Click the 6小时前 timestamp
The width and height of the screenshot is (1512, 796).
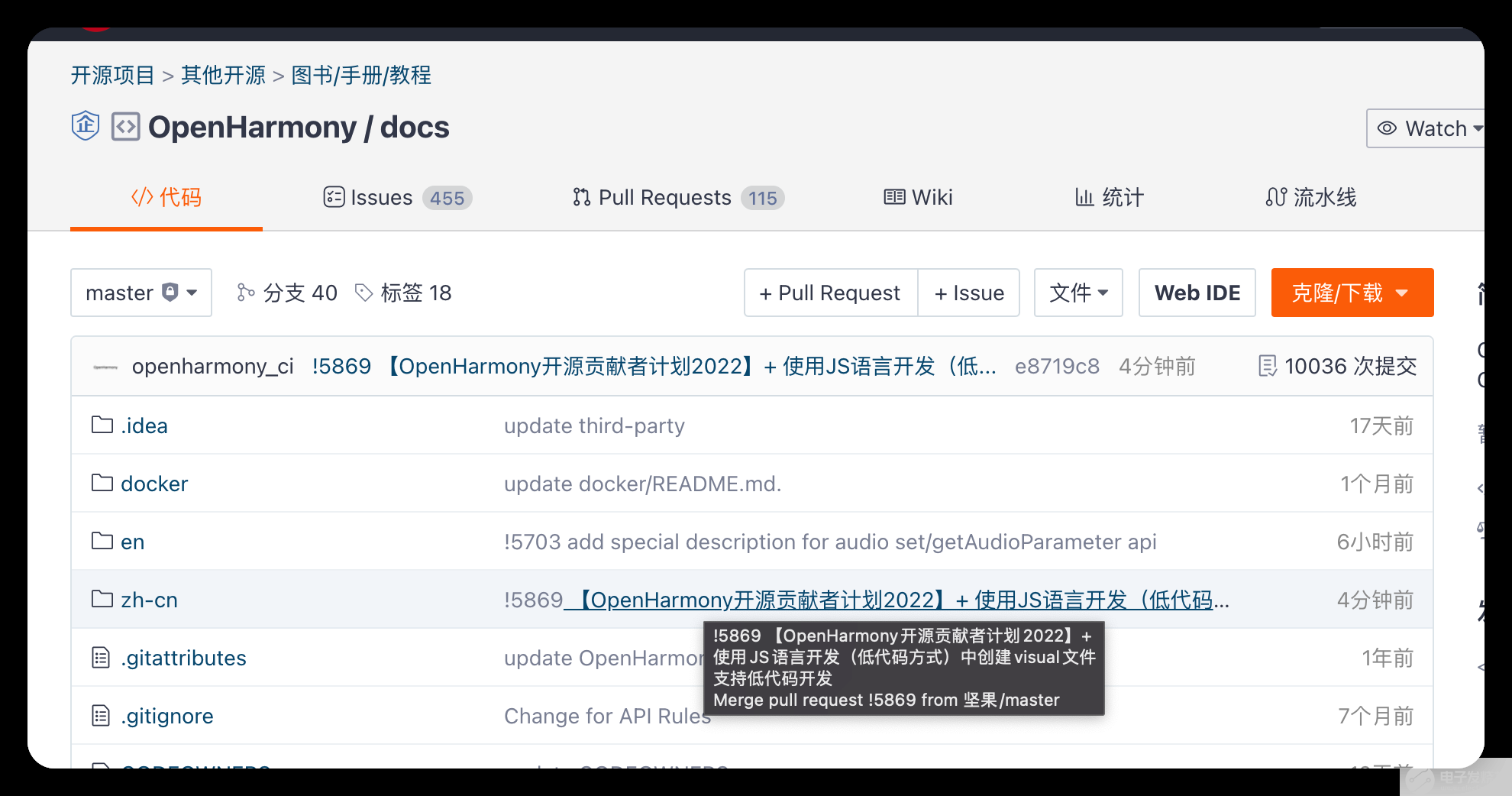pyautogui.click(x=1375, y=542)
